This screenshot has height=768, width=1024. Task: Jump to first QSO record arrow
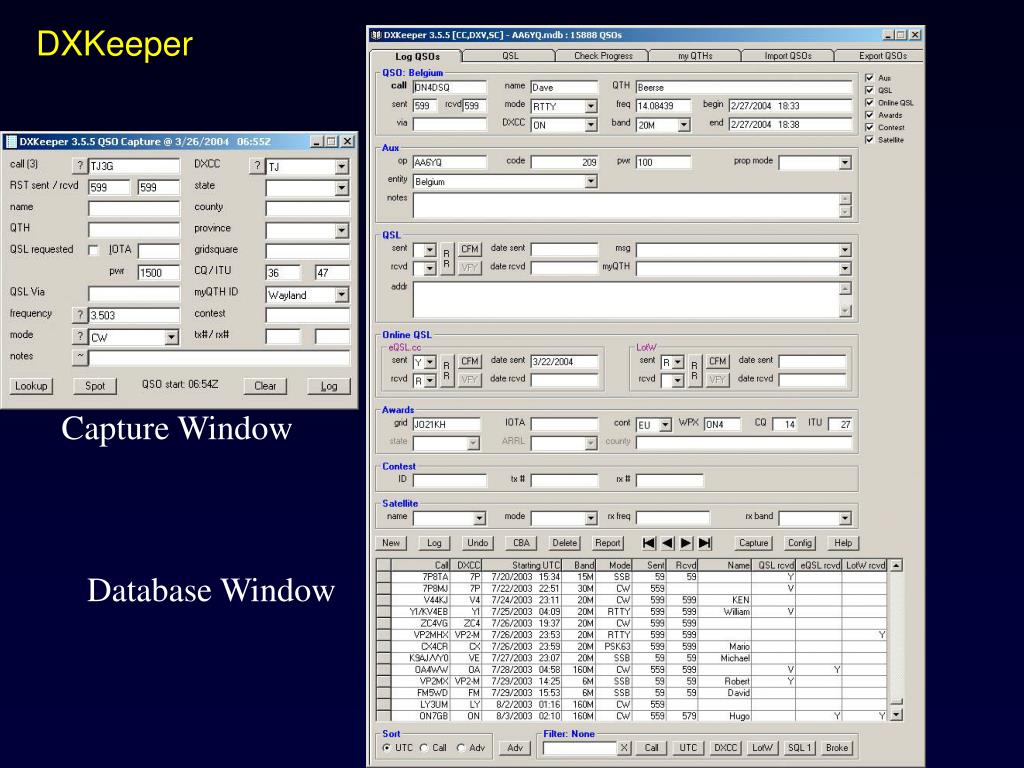[x=648, y=543]
